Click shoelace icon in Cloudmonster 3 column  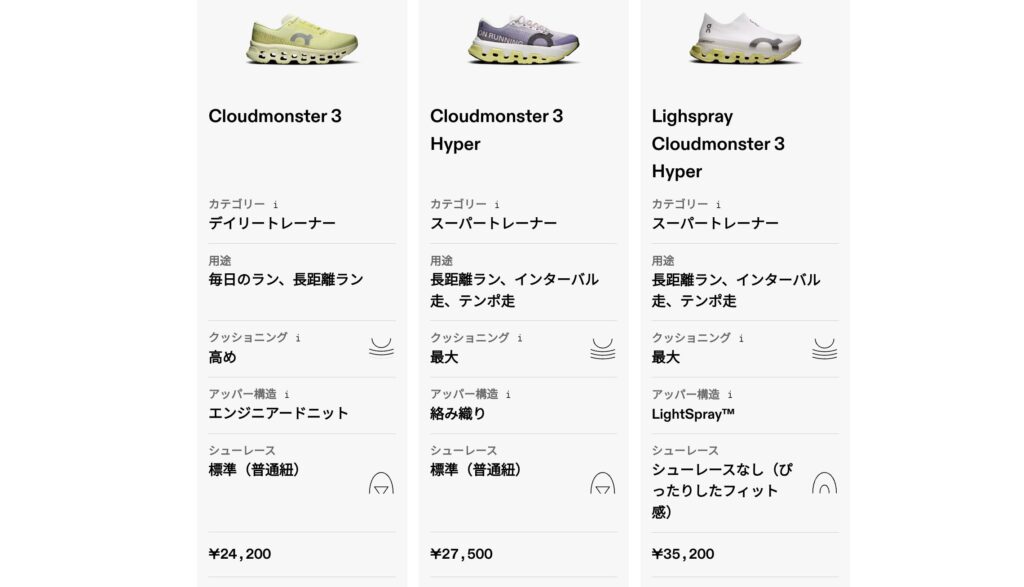coord(381,483)
